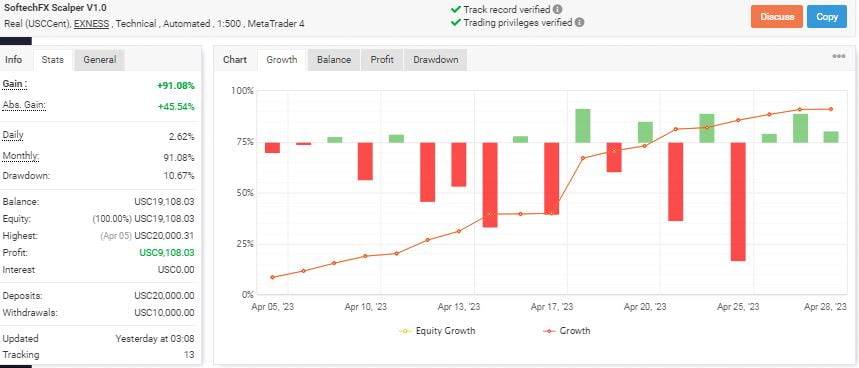This screenshot has width=859, height=368.
Task: Select the Stats tab
Action: click(x=53, y=60)
